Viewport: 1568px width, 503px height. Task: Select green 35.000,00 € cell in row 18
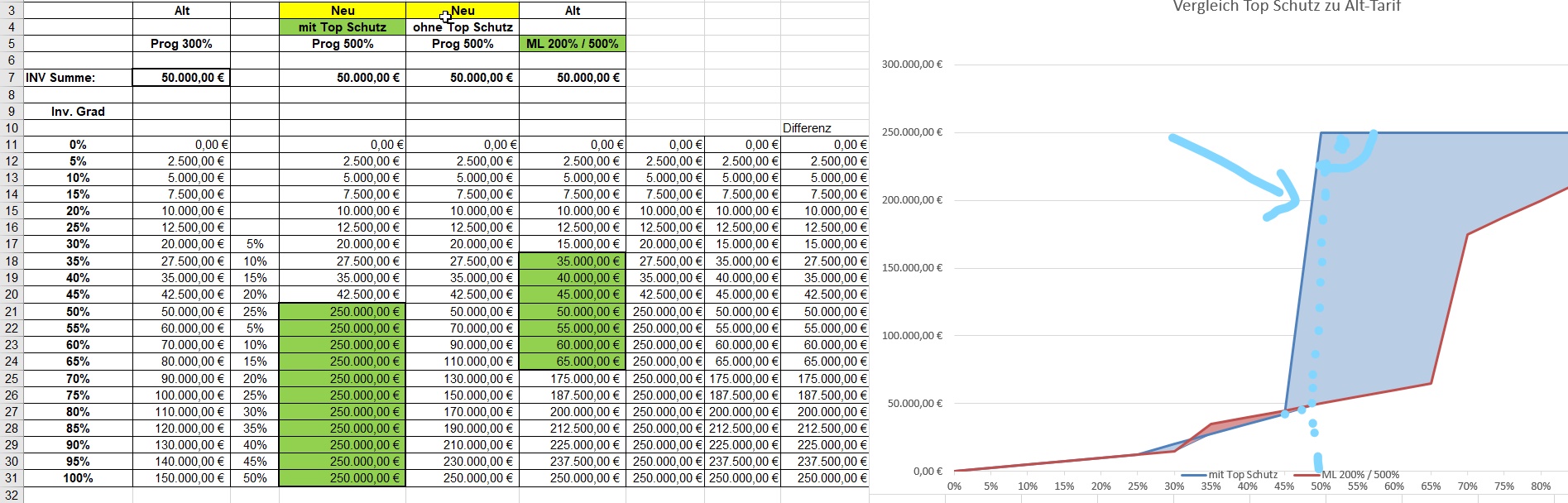point(573,261)
